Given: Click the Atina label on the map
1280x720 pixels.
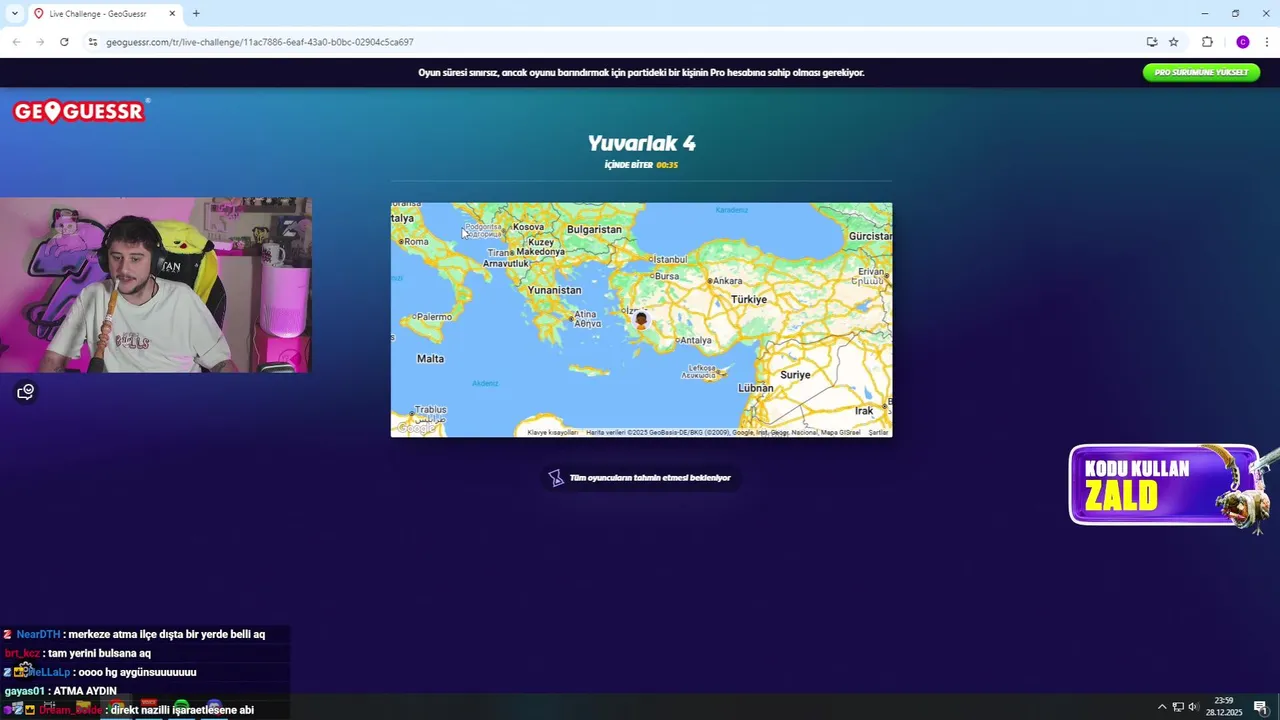Looking at the screenshot, I should point(588,319).
